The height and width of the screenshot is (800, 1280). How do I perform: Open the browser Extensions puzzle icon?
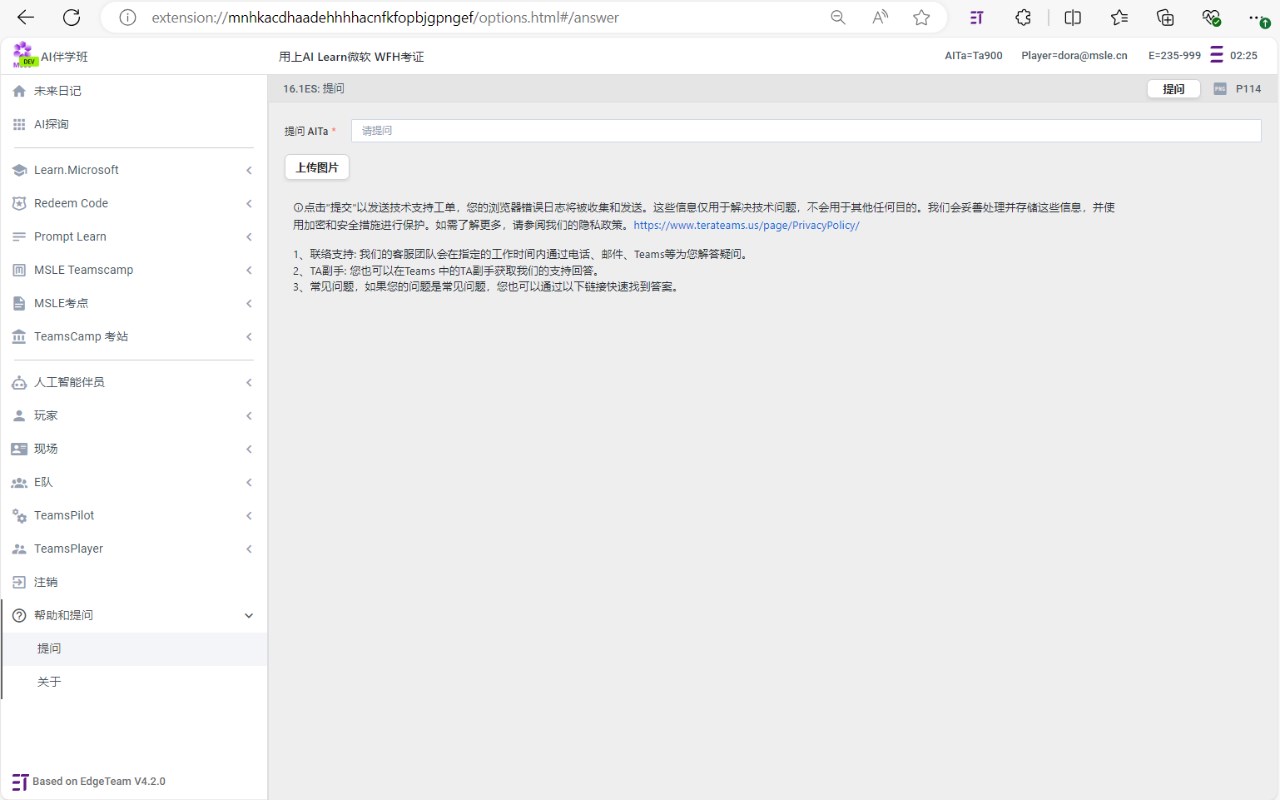tap(1023, 17)
